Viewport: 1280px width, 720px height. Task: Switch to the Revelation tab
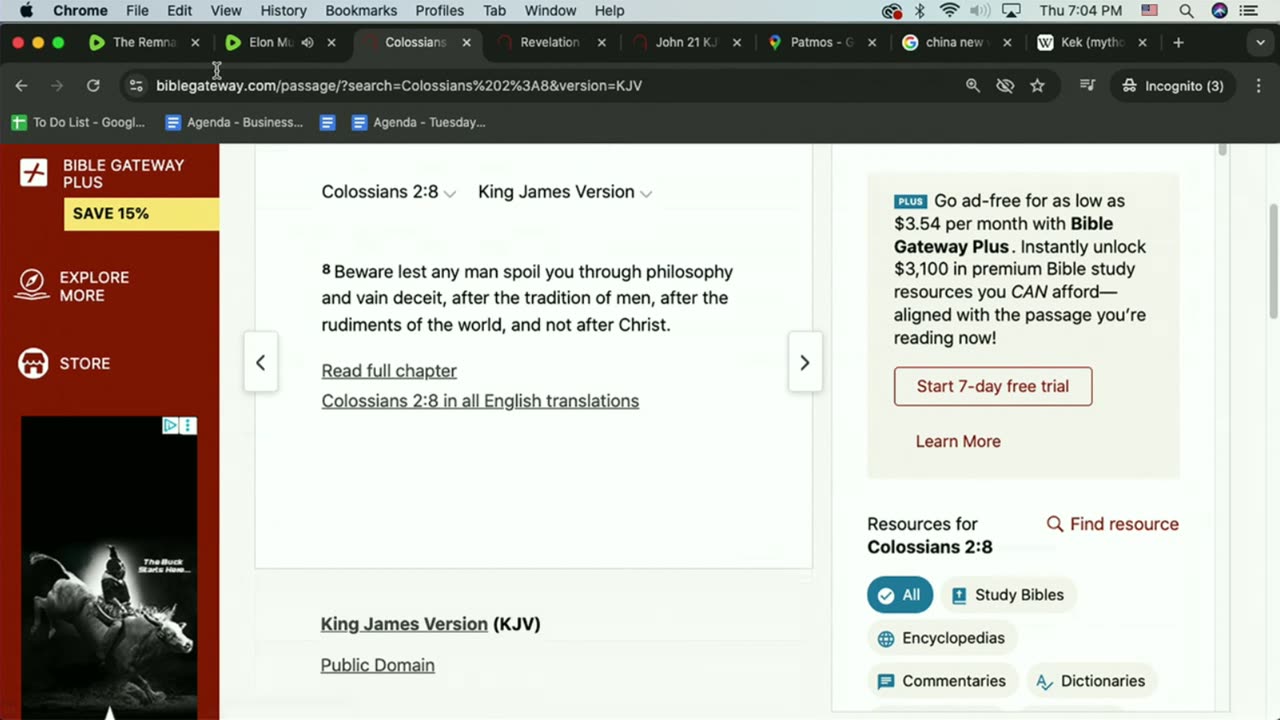tap(549, 43)
